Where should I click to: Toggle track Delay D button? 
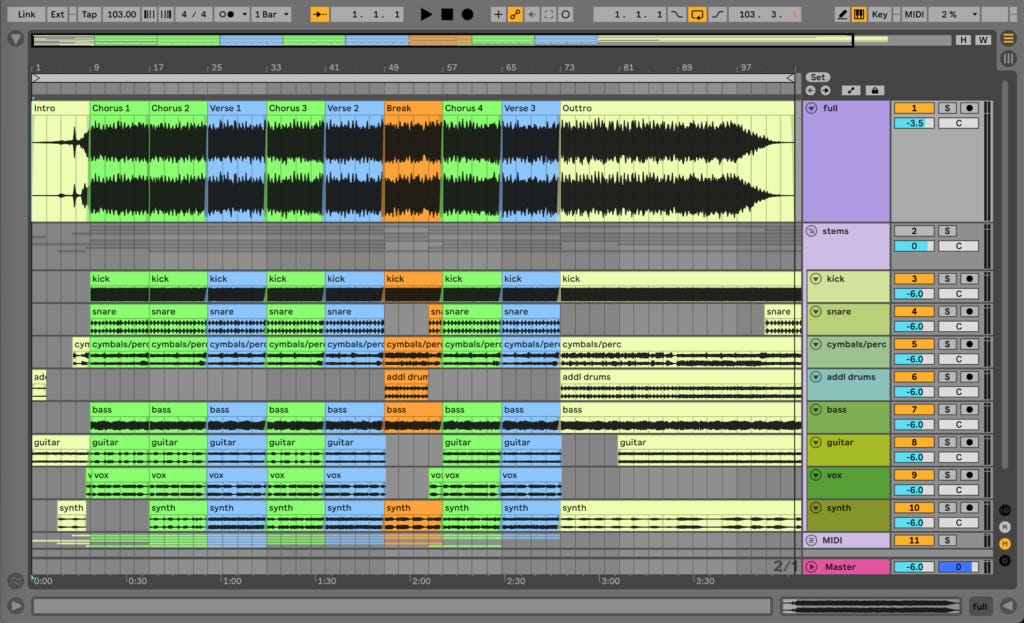tap(1005, 560)
